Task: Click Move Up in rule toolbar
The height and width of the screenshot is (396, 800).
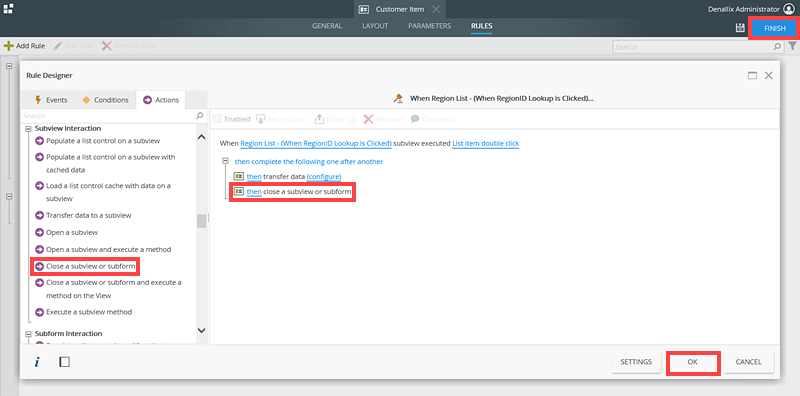Action: [x=335, y=119]
